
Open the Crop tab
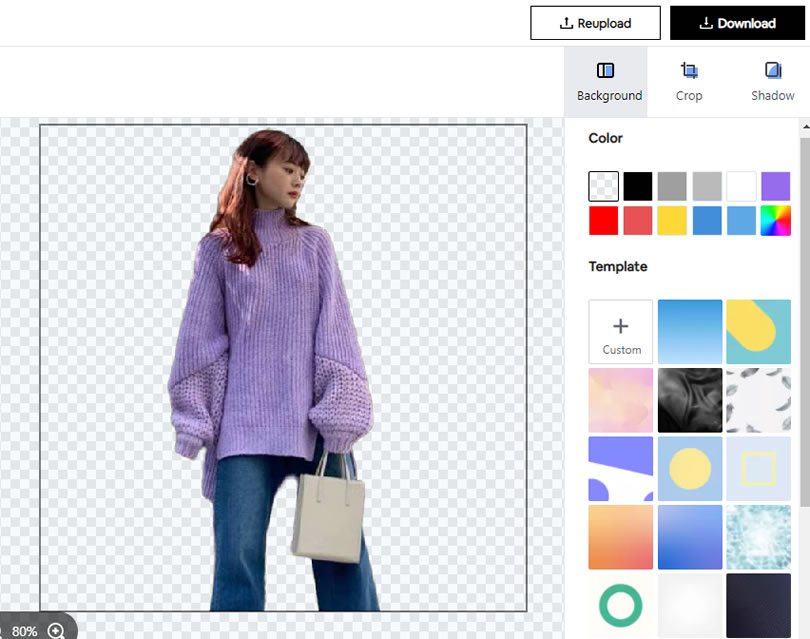tap(689, 82)
